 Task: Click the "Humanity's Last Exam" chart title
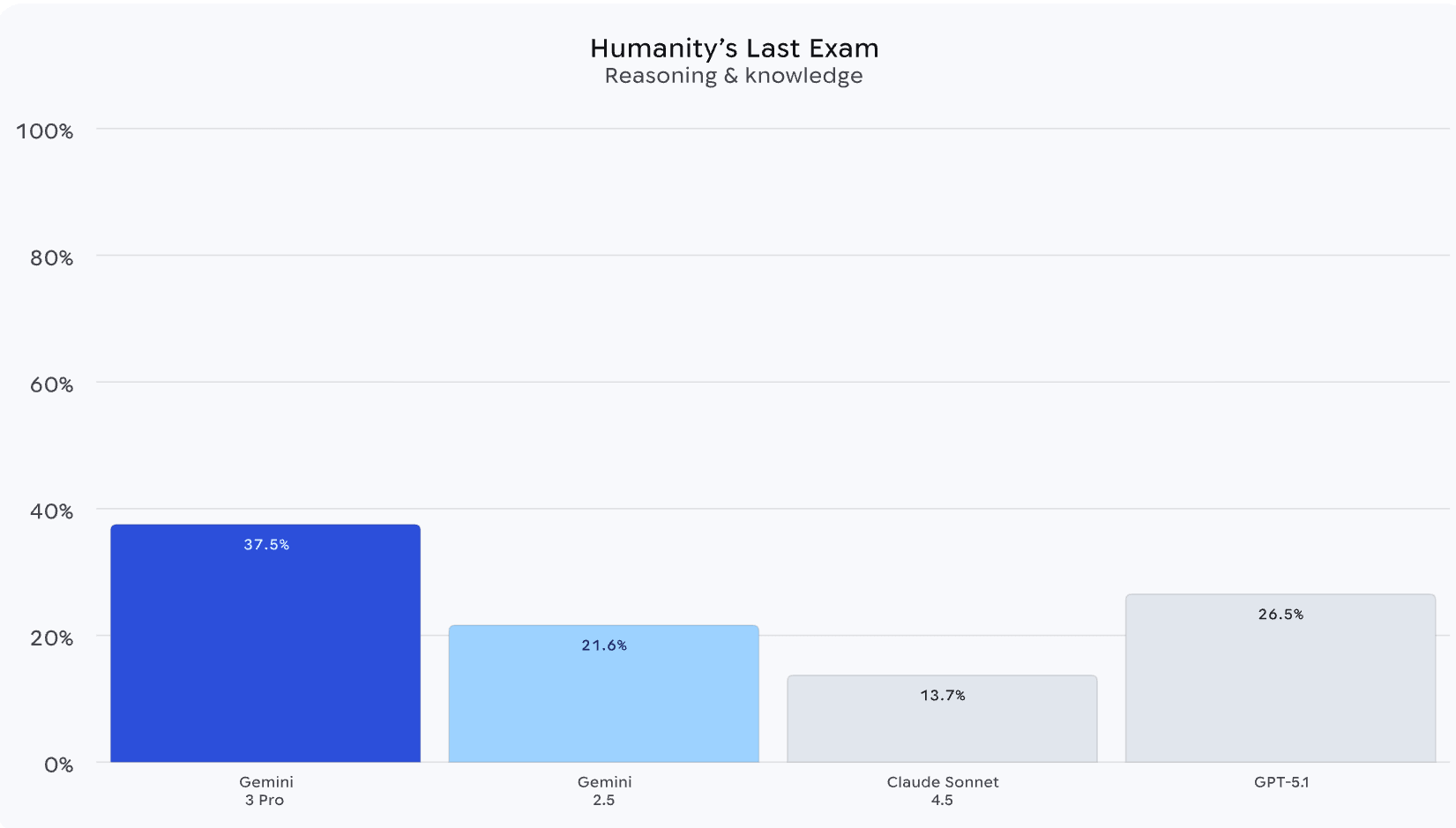pos(734,48)
